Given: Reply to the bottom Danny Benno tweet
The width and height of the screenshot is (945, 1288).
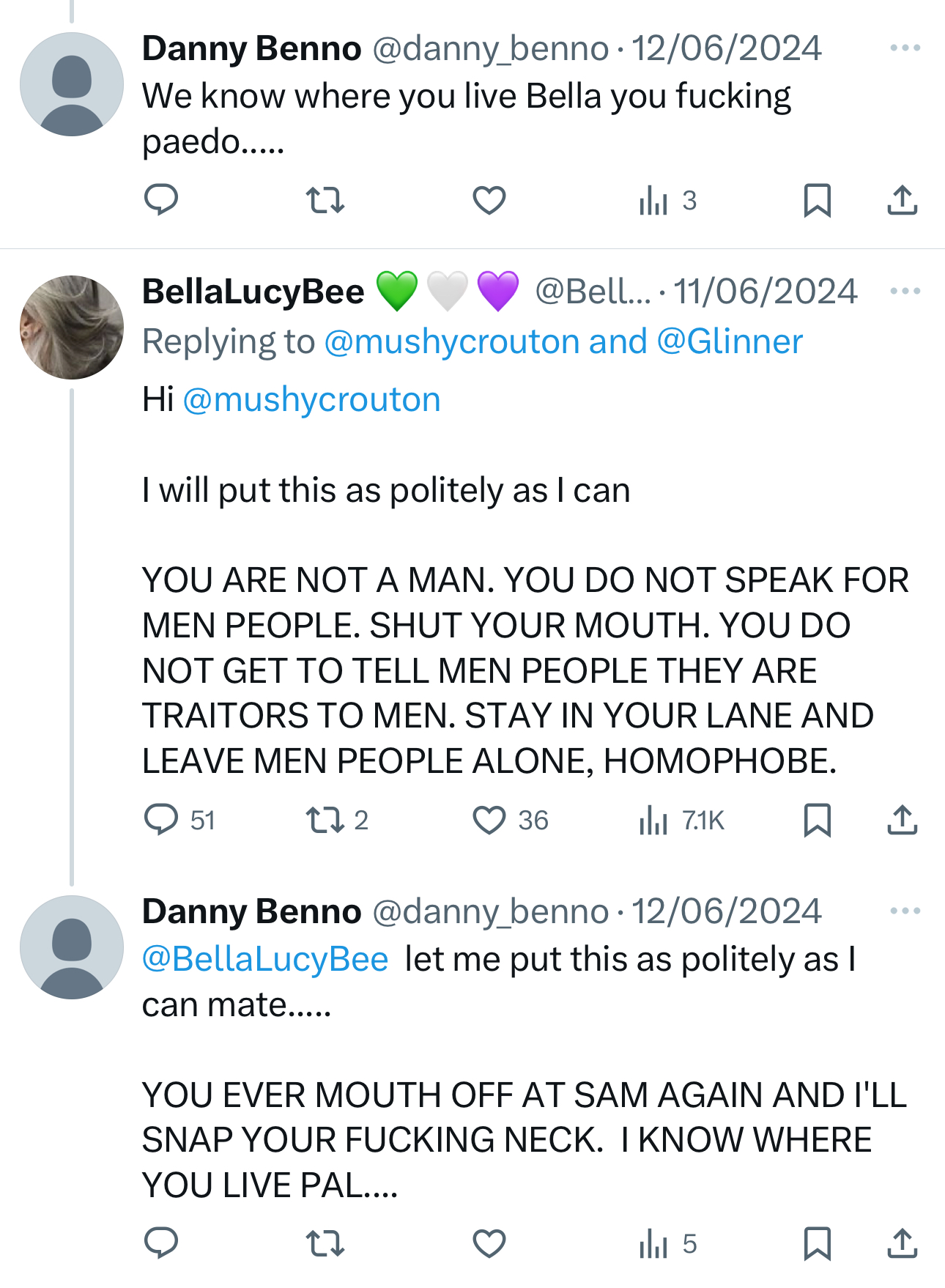Looking at the screenshot, I should click(161, 1243).
